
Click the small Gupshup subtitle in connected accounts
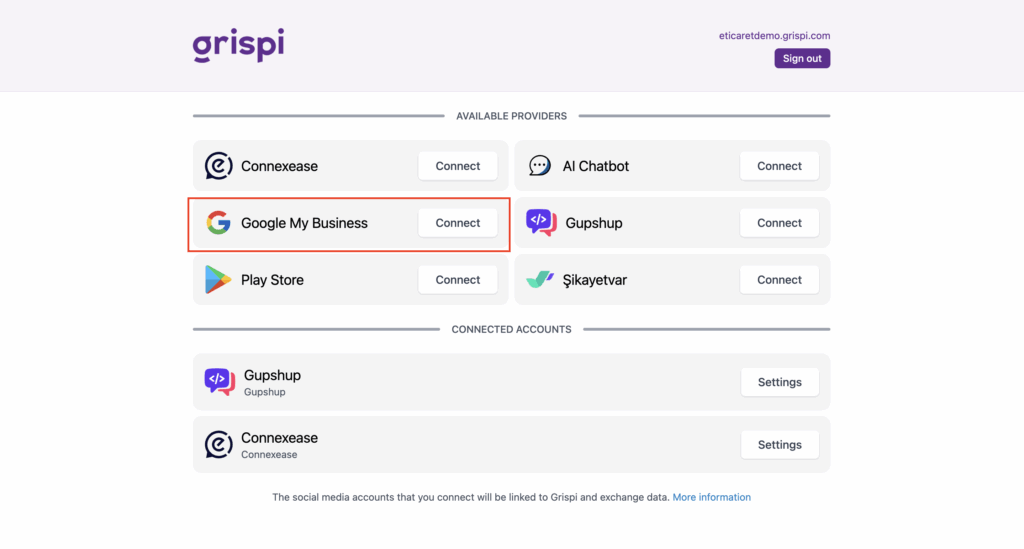coord(264,392)
